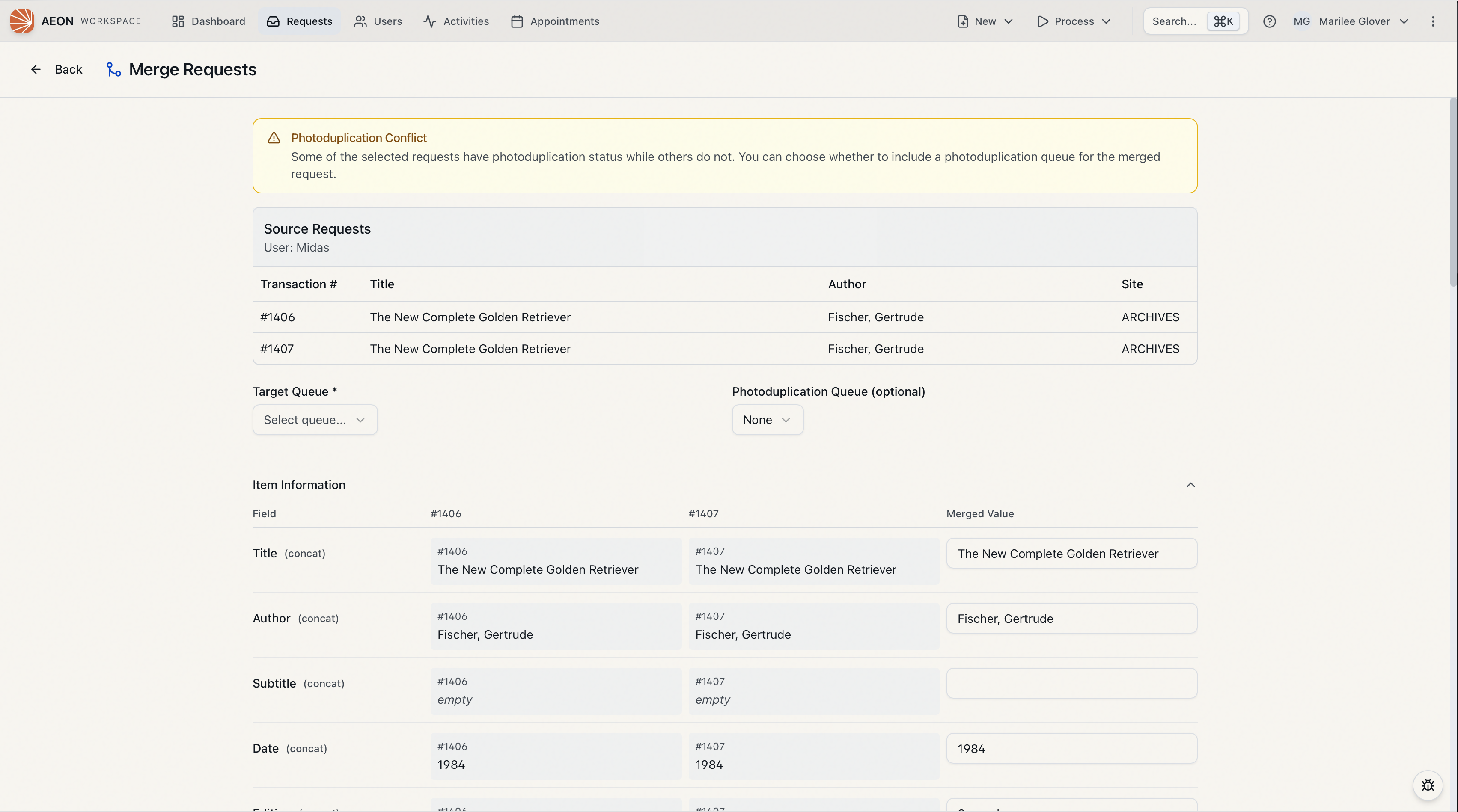This screenshot has width=1458, height=812.
Task: Click the Requests inbox icon
Action: [273, 21]
